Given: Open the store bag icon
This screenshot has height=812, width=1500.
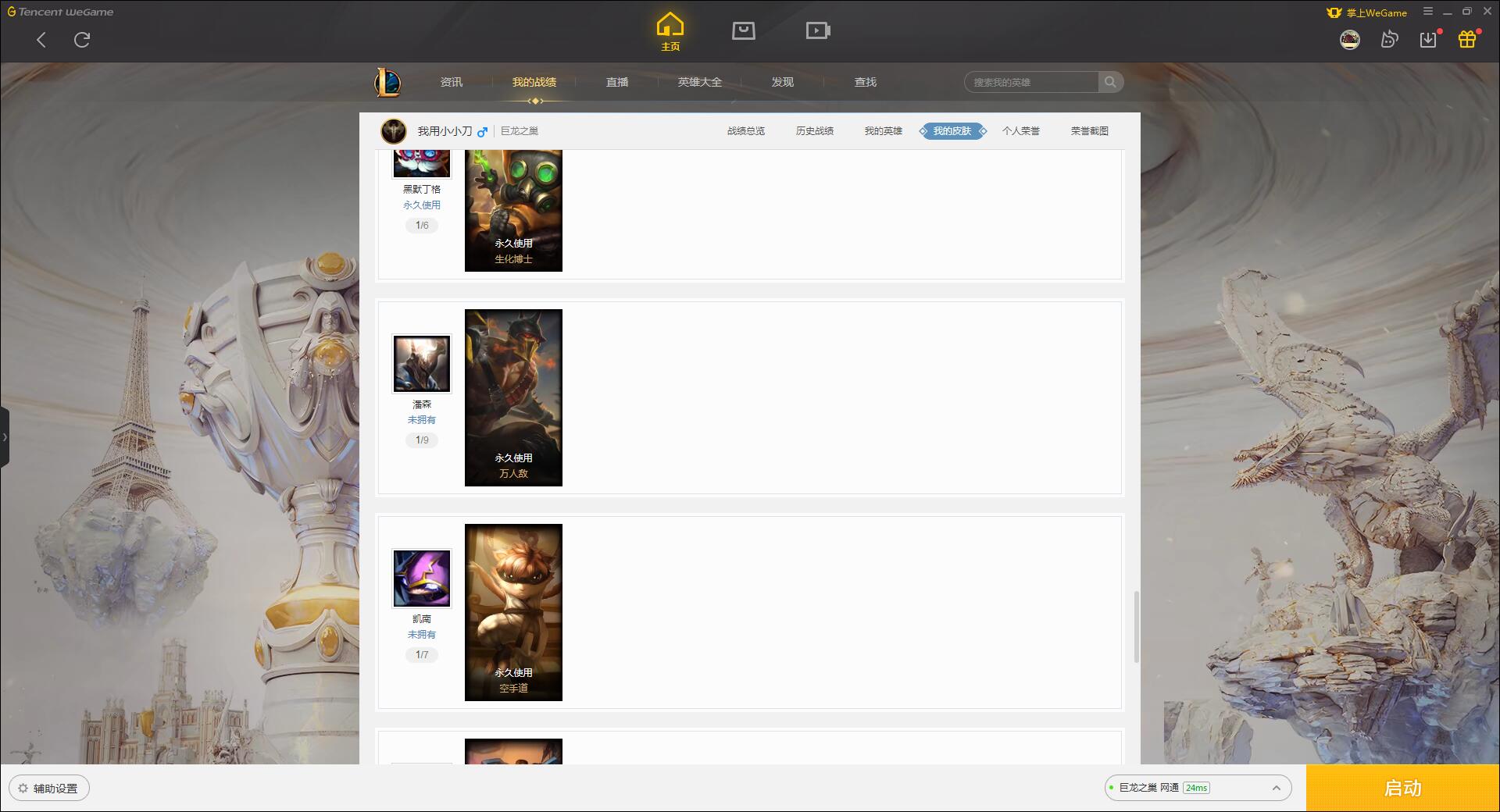Looking at the screenshot, I should coord(744,30).
